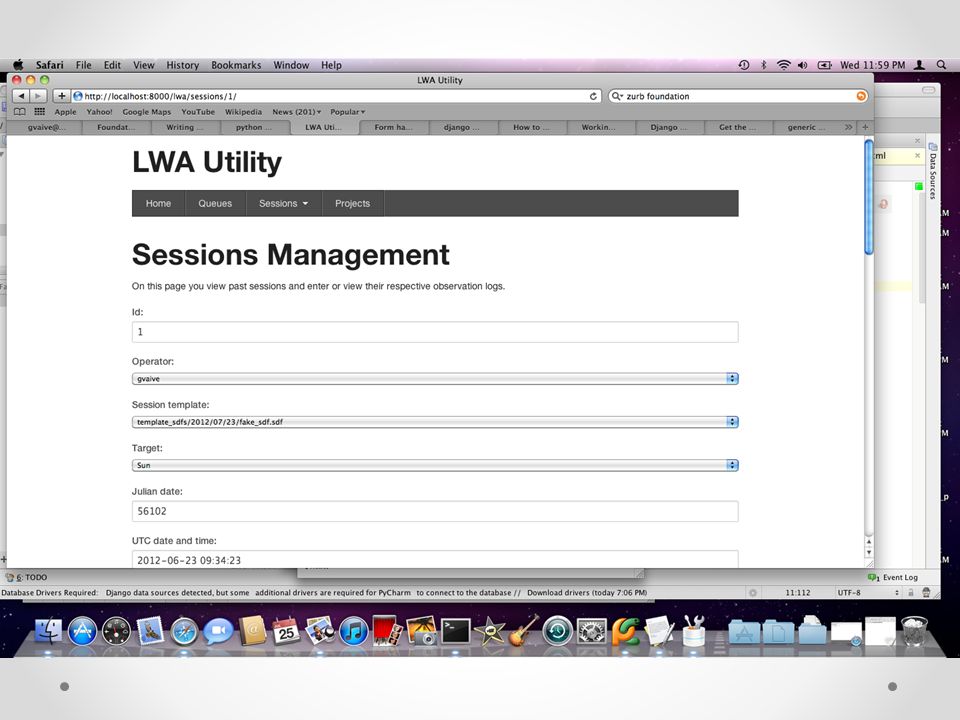Go to Queues in the LWA navbar
The image size is (960, 720).
click(215, 203)
